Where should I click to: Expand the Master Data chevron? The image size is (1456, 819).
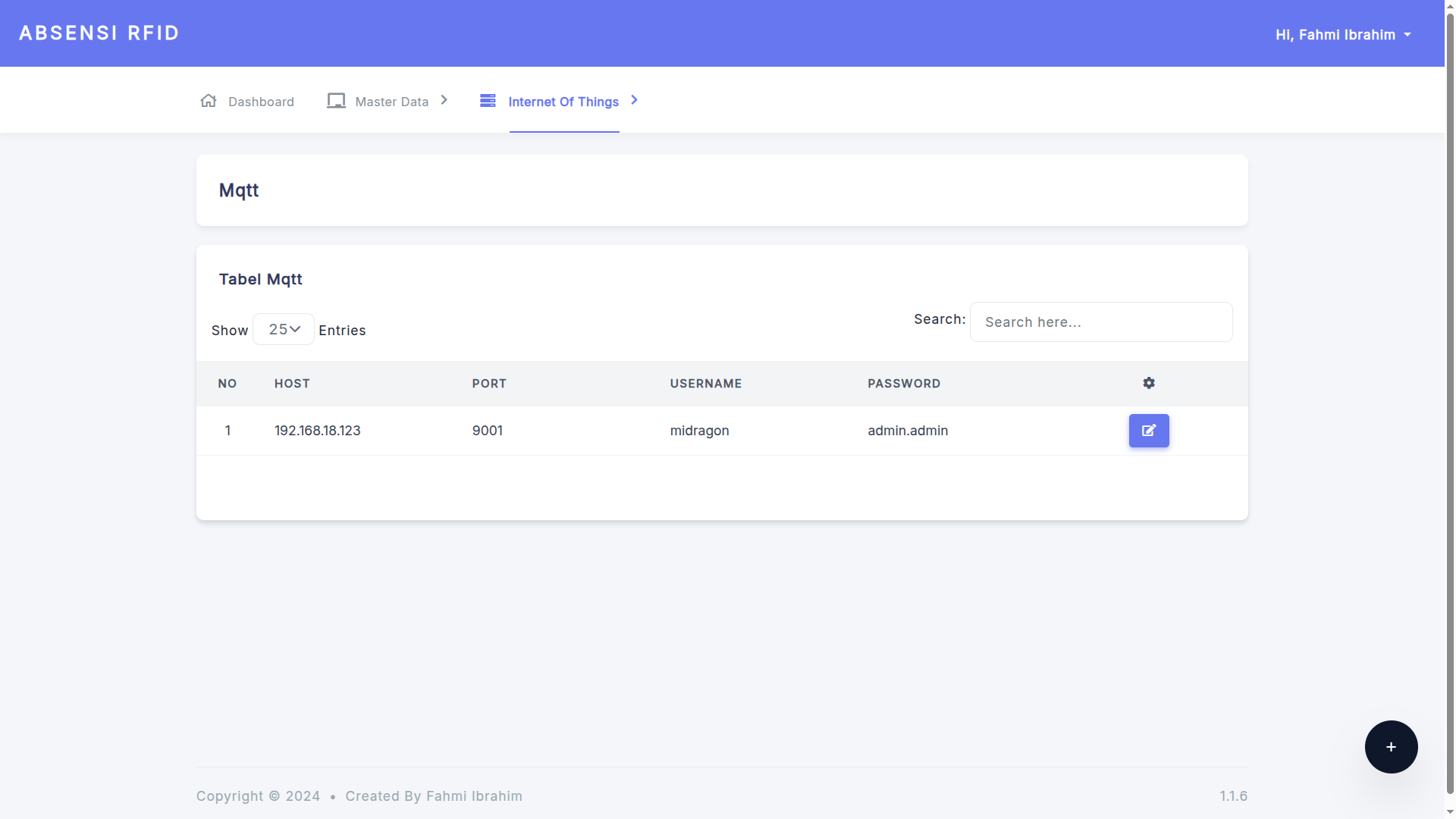pos(444,100)
